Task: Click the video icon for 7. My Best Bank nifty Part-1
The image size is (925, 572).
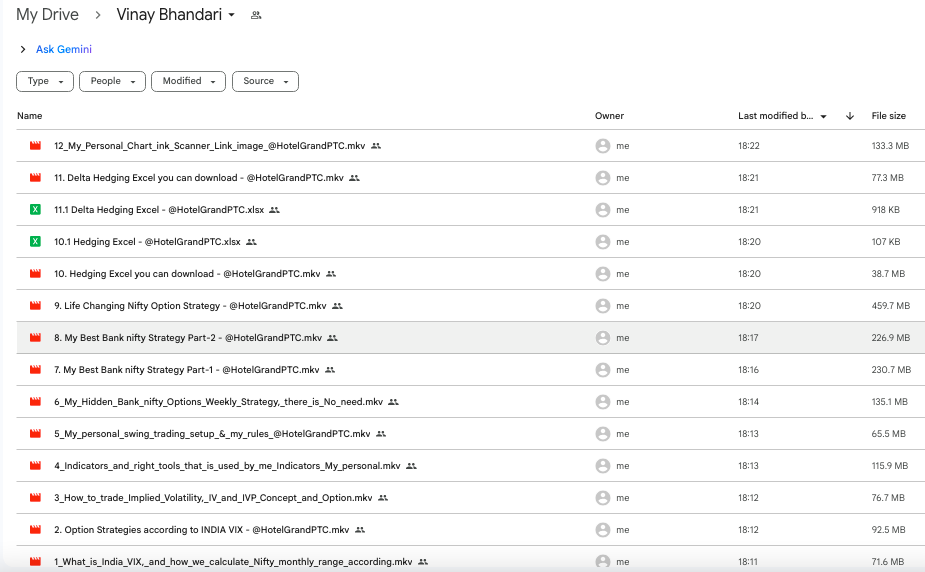Action: click(x=35, y=370)
